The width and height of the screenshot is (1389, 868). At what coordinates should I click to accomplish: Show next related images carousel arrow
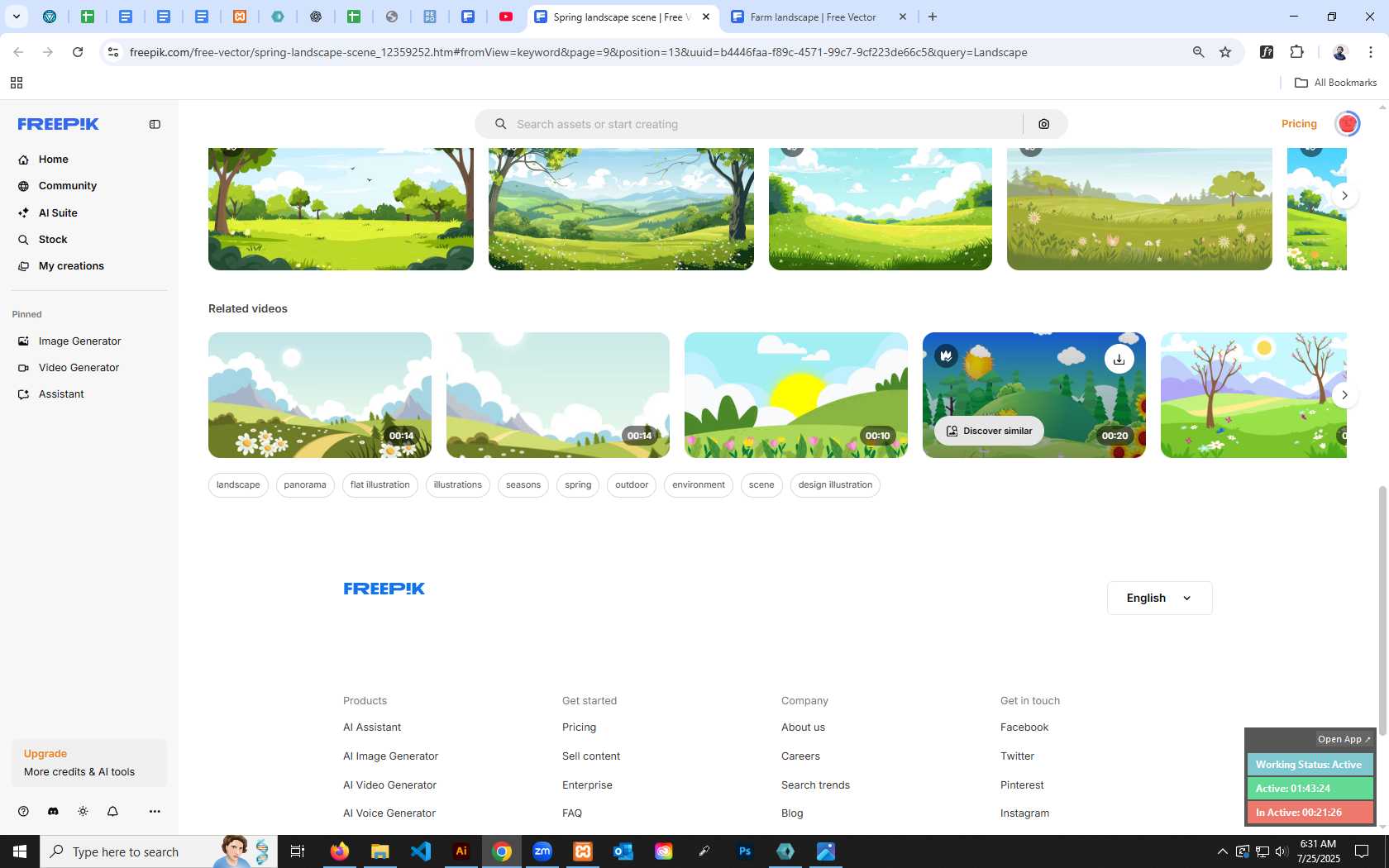click(1344, 196)
